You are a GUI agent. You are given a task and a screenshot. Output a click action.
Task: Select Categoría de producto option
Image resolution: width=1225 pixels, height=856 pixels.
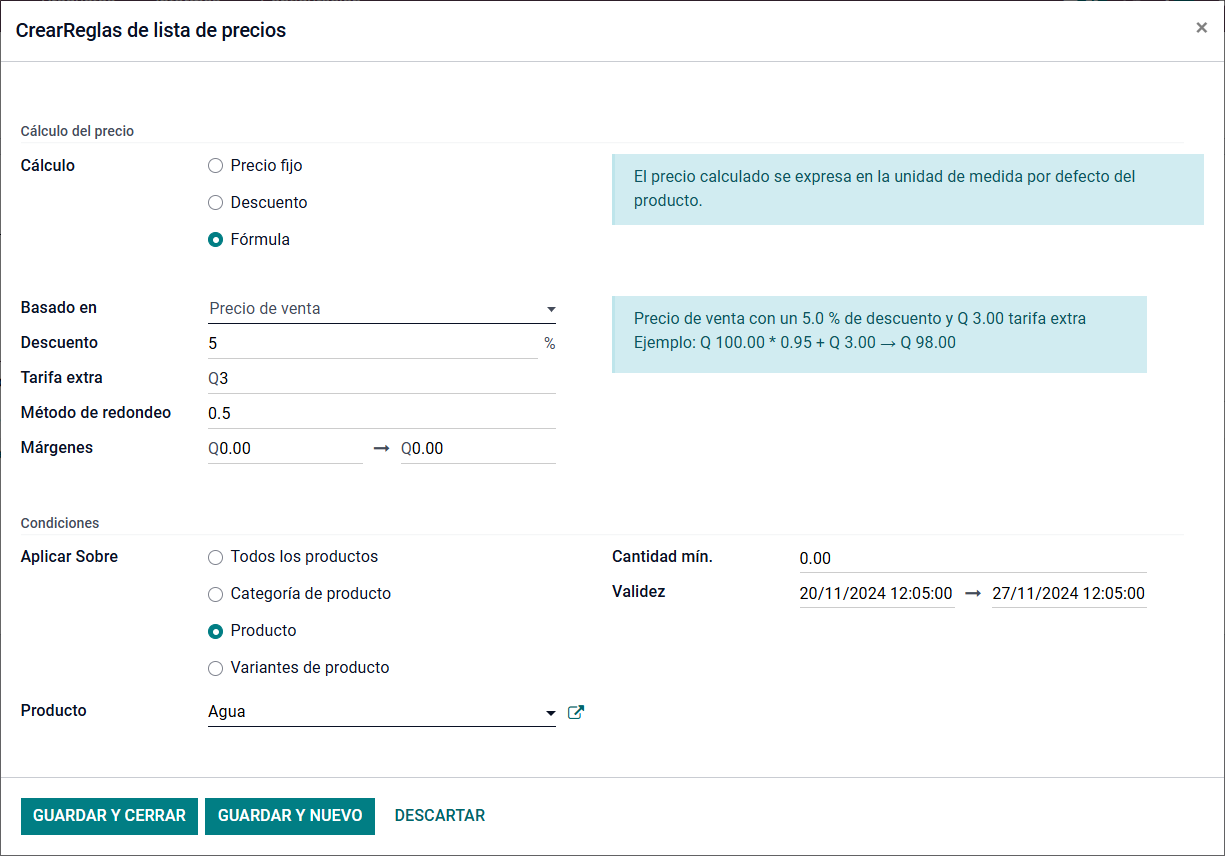[215, 594]
